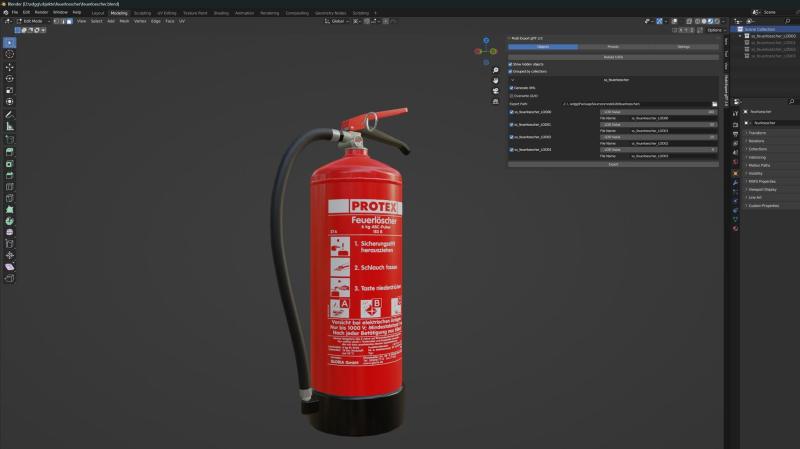
Task: Toggle the camera view icon
Action: pyautogui.click(x=495, y=91)
